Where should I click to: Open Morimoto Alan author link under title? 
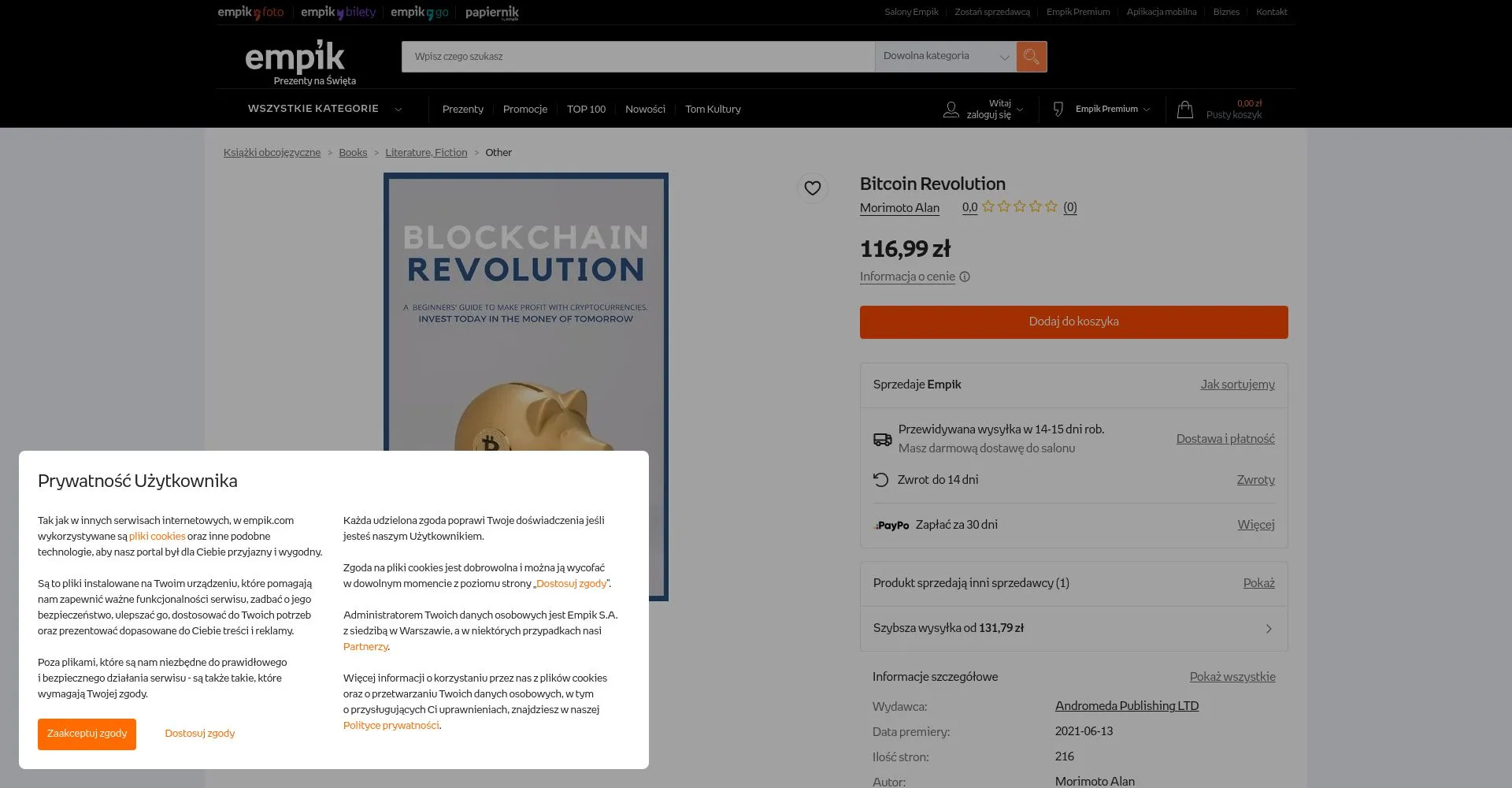(899, 208)
